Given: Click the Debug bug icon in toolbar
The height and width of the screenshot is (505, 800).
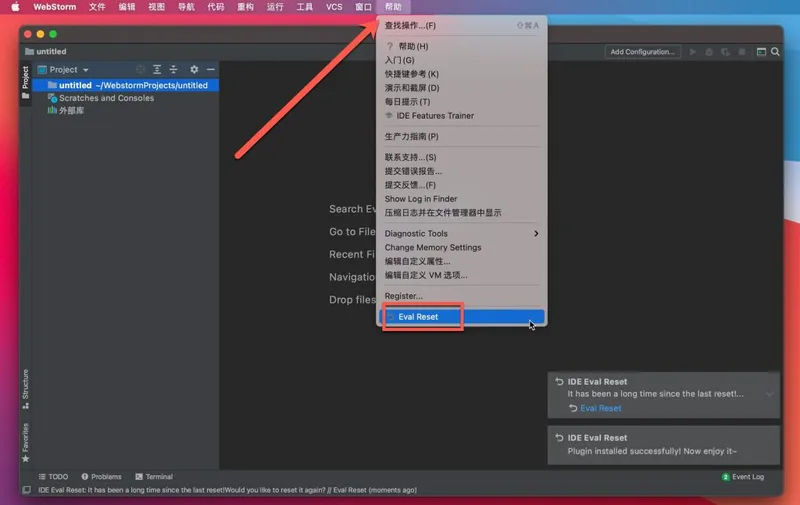Looking at the screenshot, I should (709, 52).
